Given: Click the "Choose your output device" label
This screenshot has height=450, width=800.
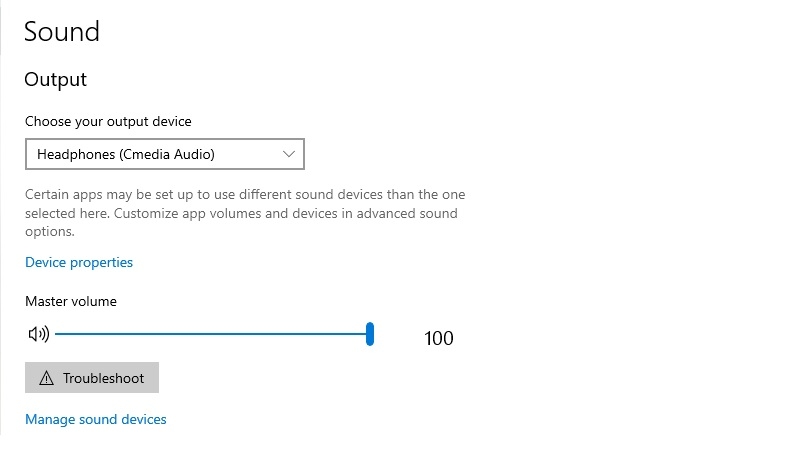Looking at the screenshot, I should pyautogui.click(x=108, y=121).
